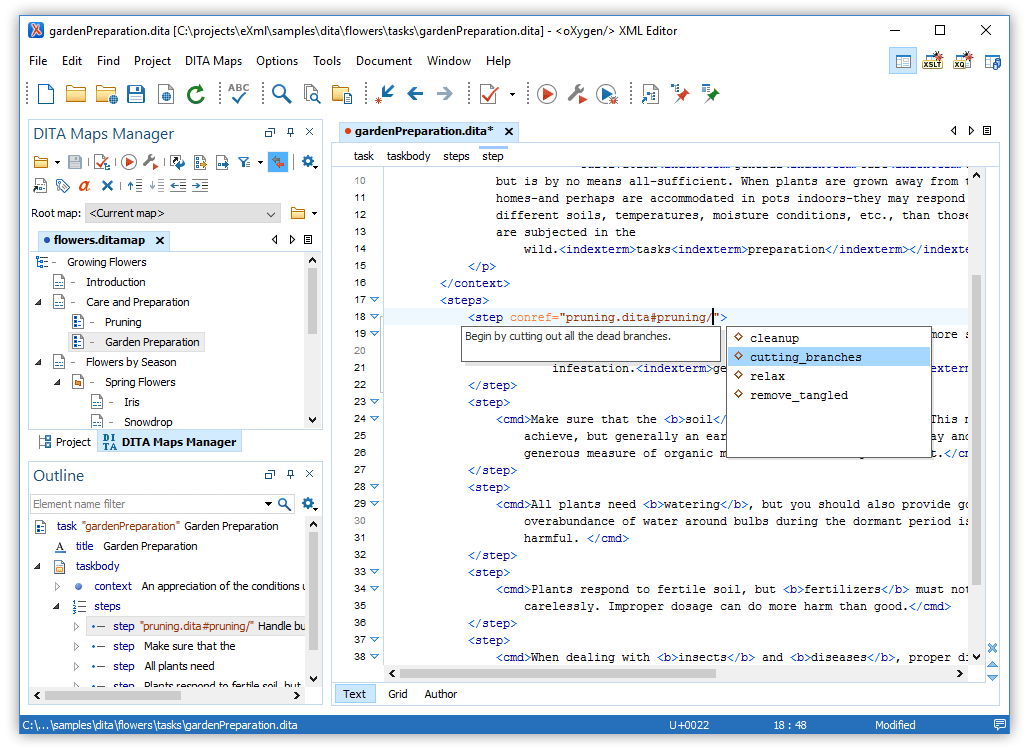
Task: Create a new document with the New icon
Action: [x=46, y=94]
